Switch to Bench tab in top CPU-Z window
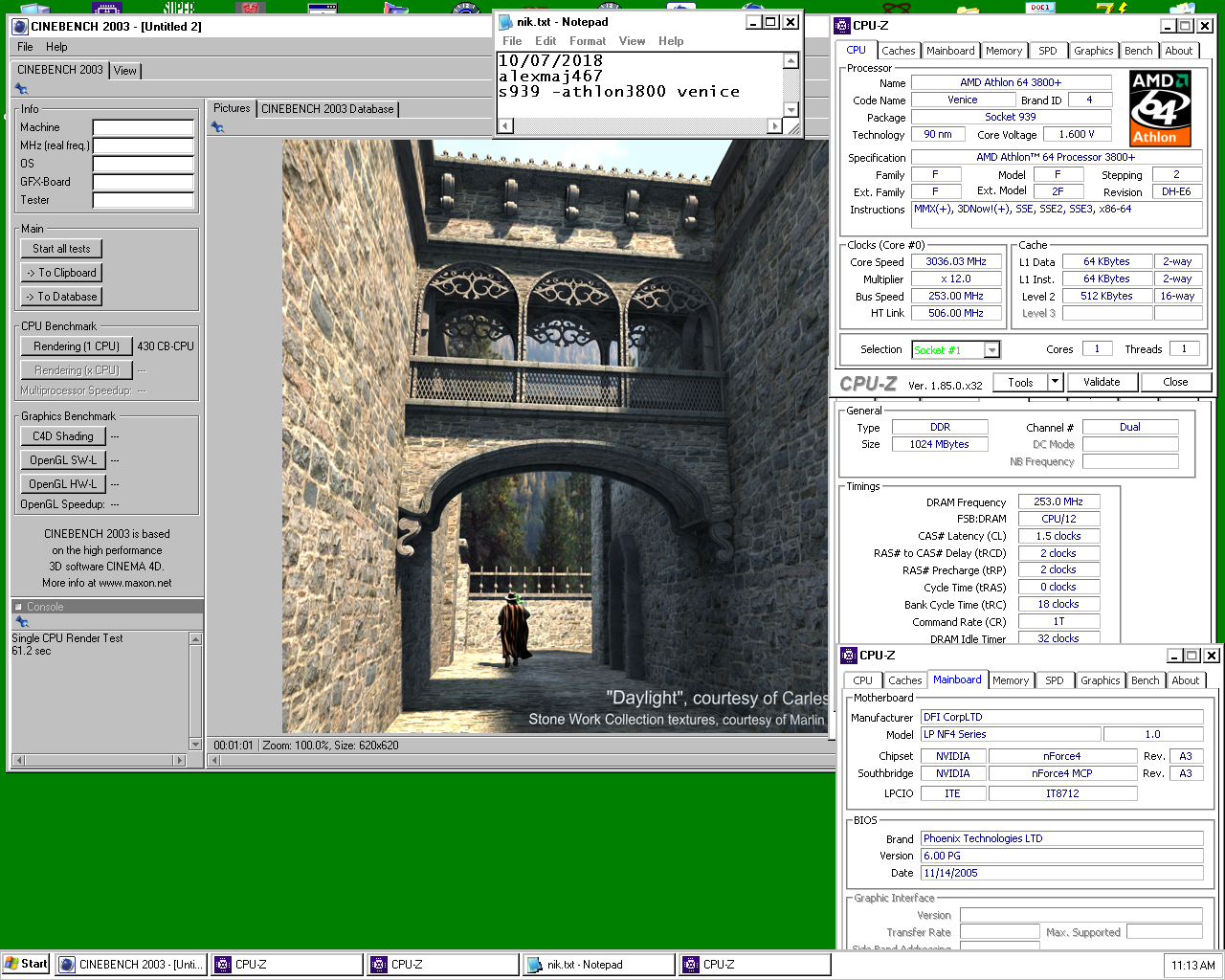The width and height of the screenshot is (1225, 980). [x=1139, y=51]
